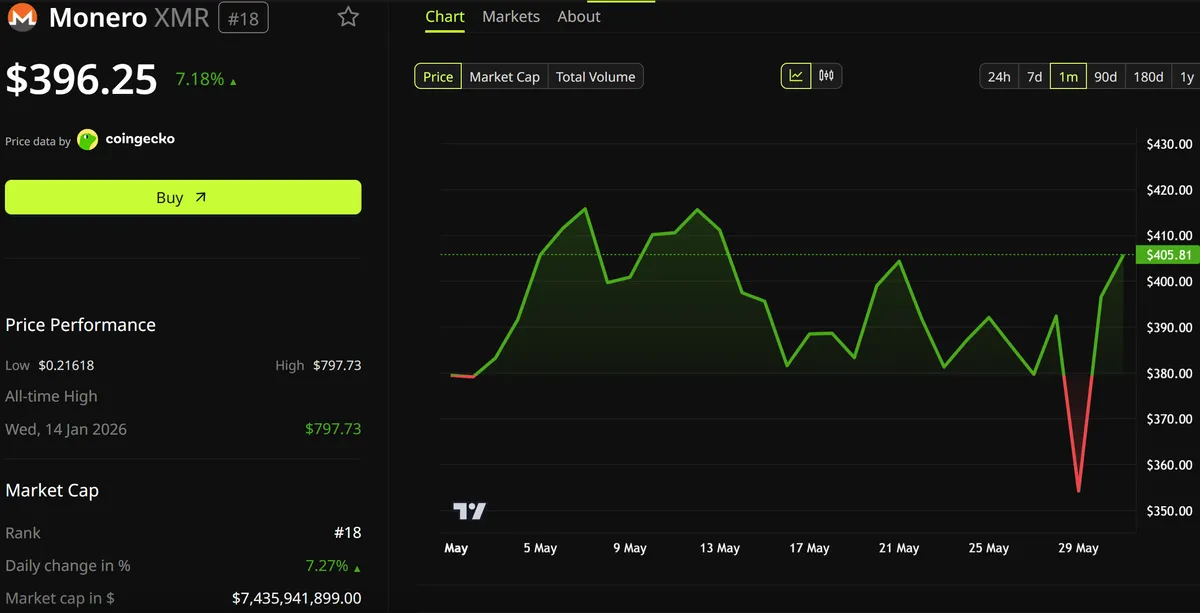Set chart range to 180d
The width and height of the screenshot is (1200, 613).
click(x=1148, y=76)
